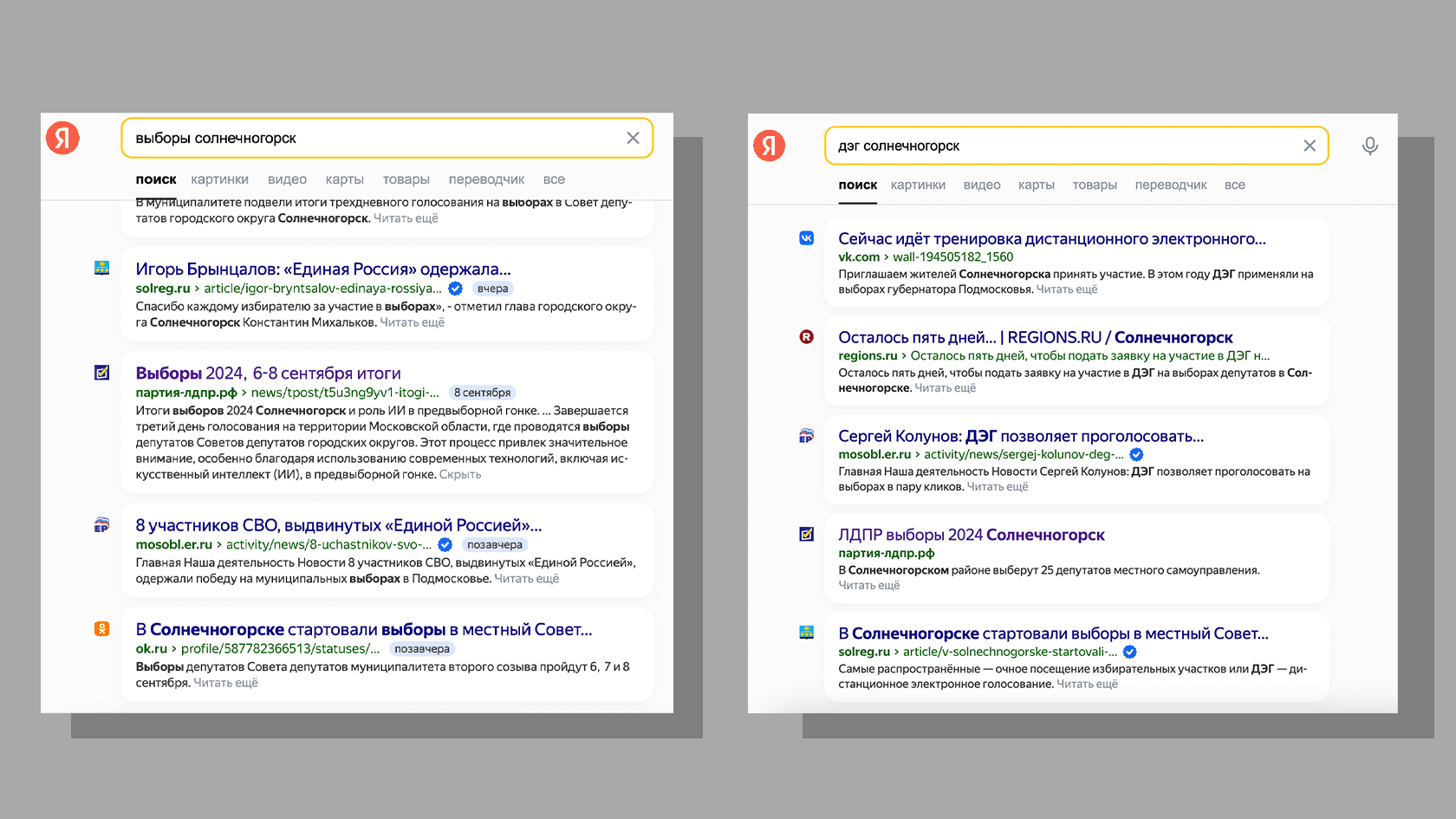Expand 'Читать ещё' under right solreg.ru snippet
The height and width of the screenshot is (819, 1456).
point(1088,685)
